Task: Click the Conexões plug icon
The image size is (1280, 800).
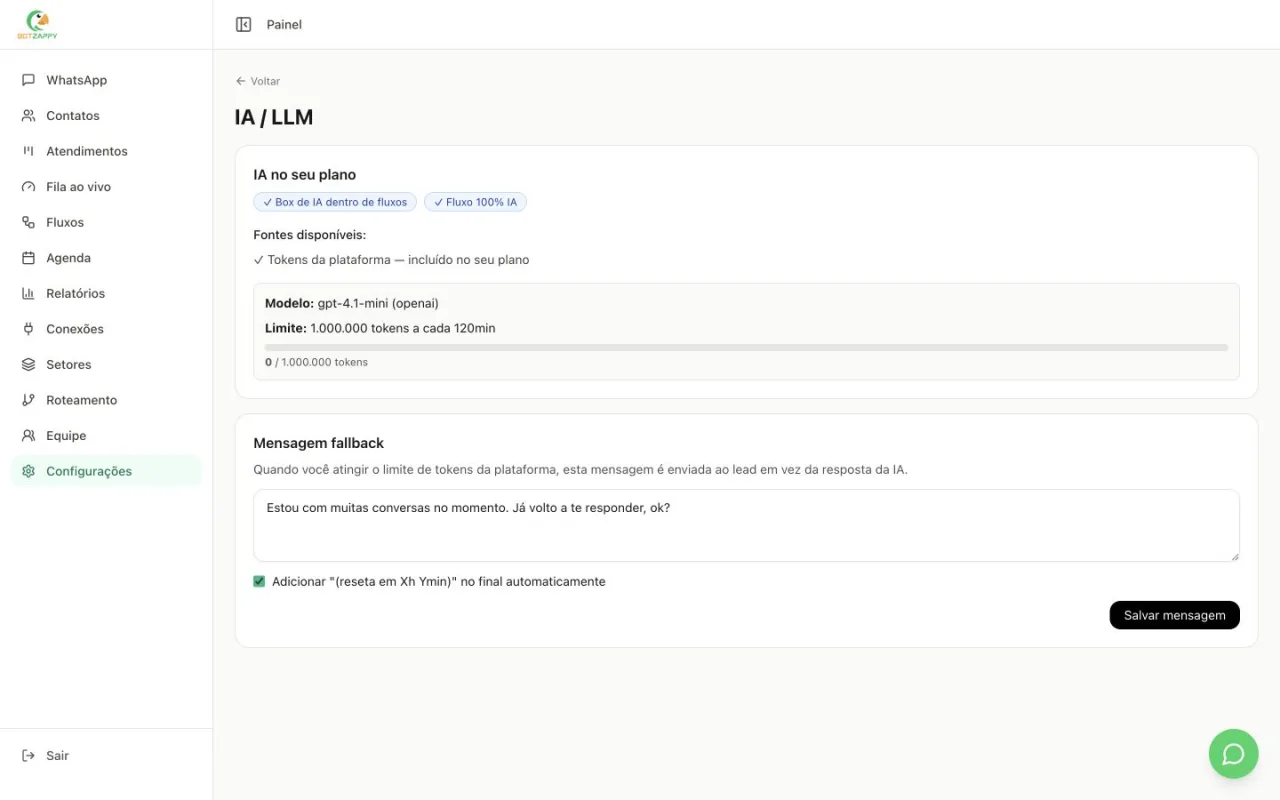Action: coord(28,329)
